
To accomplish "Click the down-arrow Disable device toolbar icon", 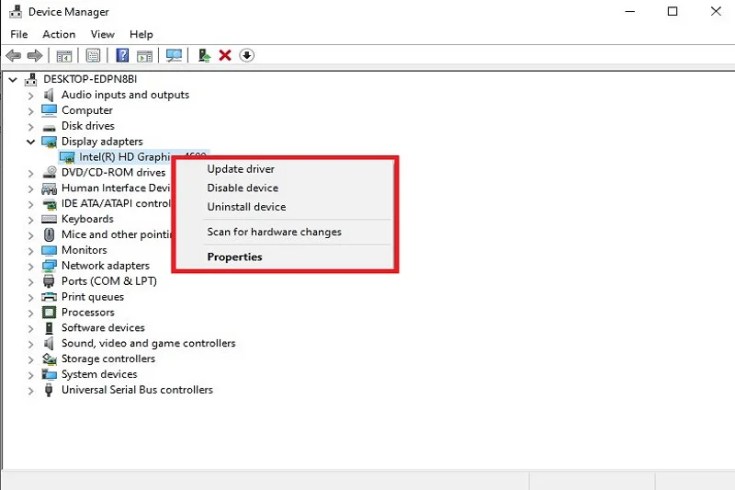I will coord(247,55).
